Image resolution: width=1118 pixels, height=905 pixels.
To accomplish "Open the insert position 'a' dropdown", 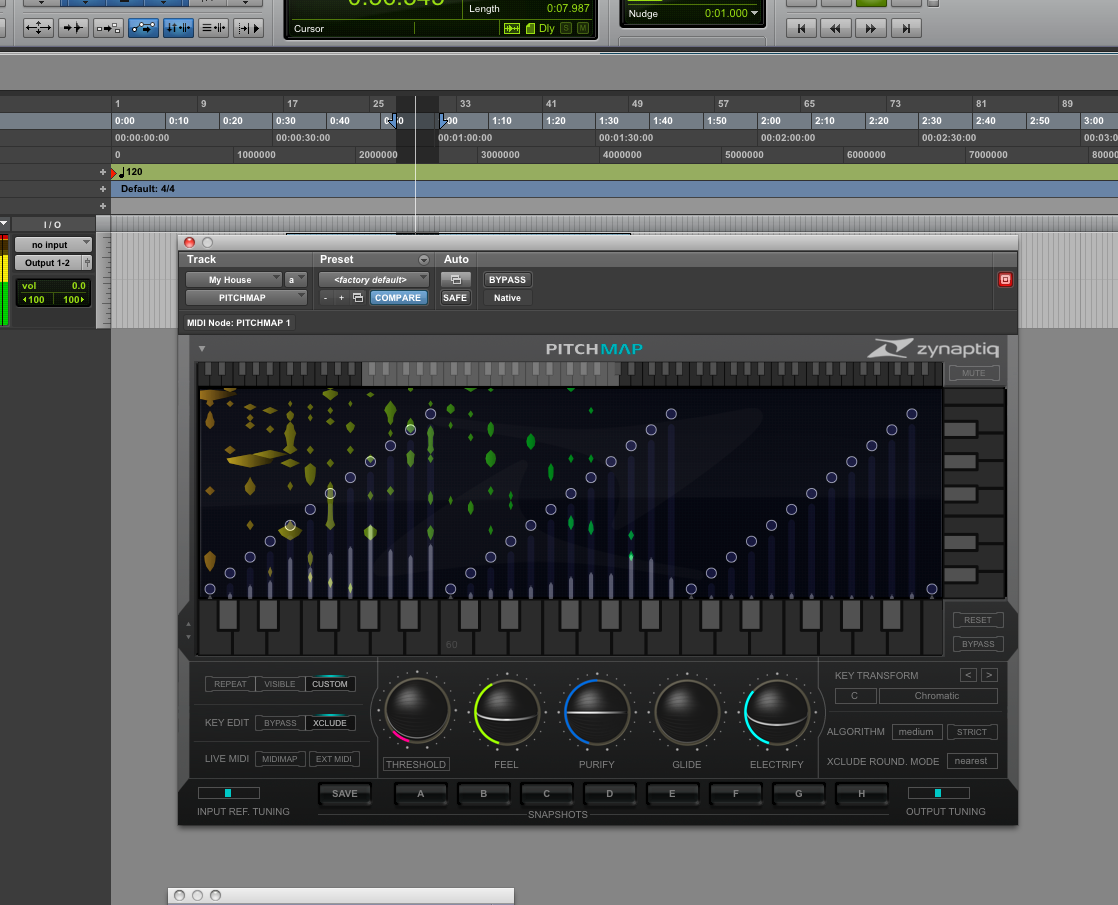I will (295, 280).
